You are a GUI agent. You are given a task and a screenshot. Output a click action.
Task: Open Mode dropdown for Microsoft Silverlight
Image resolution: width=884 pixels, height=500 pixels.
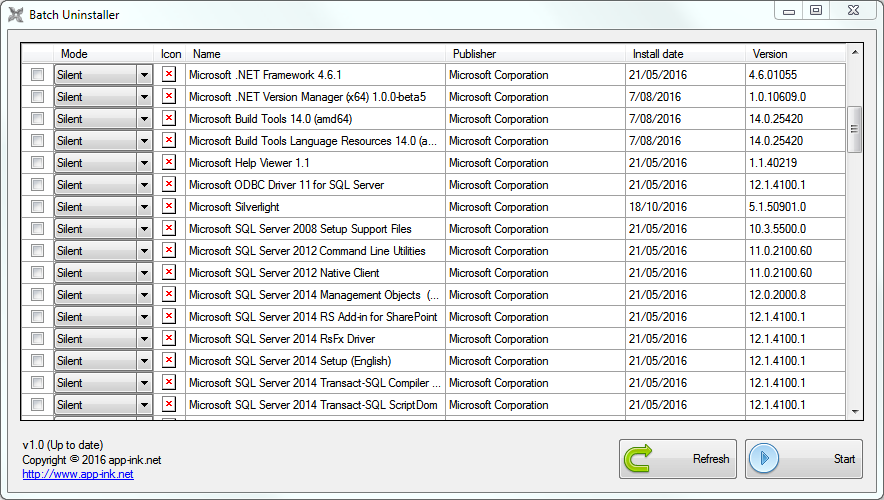pyautogui.click(x=144, y=207)
